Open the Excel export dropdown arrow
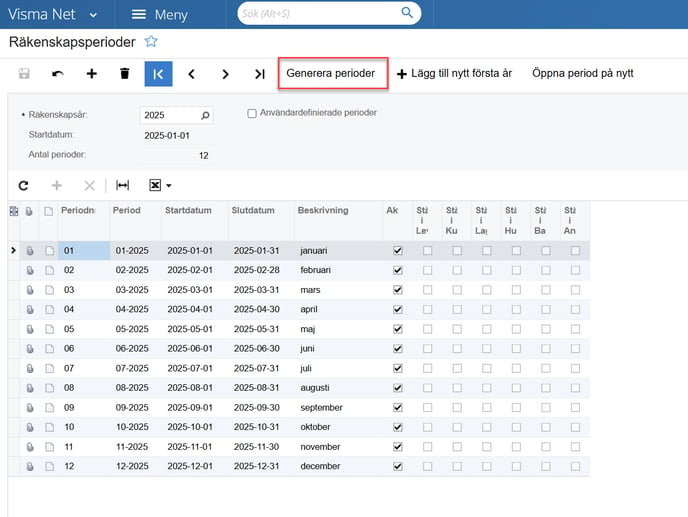 [x=169, y=185]
